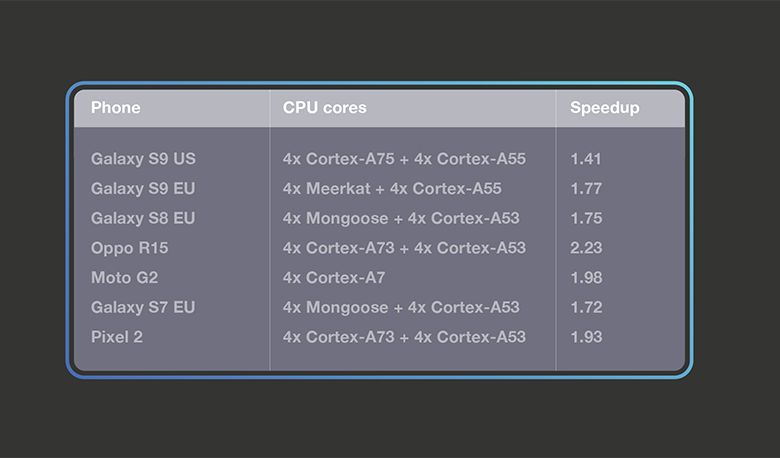Screen dimensions: 780x458
Task: Click the Oppo R15 phone cell
Action: pyautogui.click(x=128, y=248)
